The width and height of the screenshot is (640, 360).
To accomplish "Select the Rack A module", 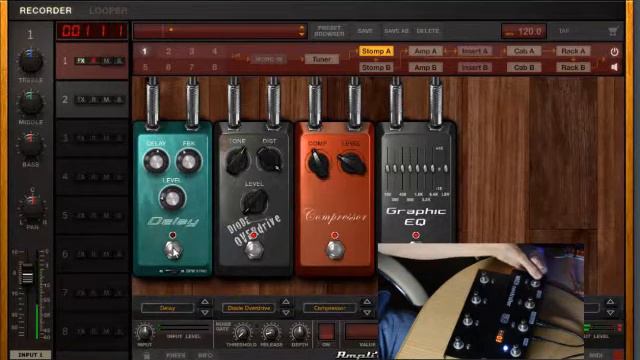I will (573, 51).
